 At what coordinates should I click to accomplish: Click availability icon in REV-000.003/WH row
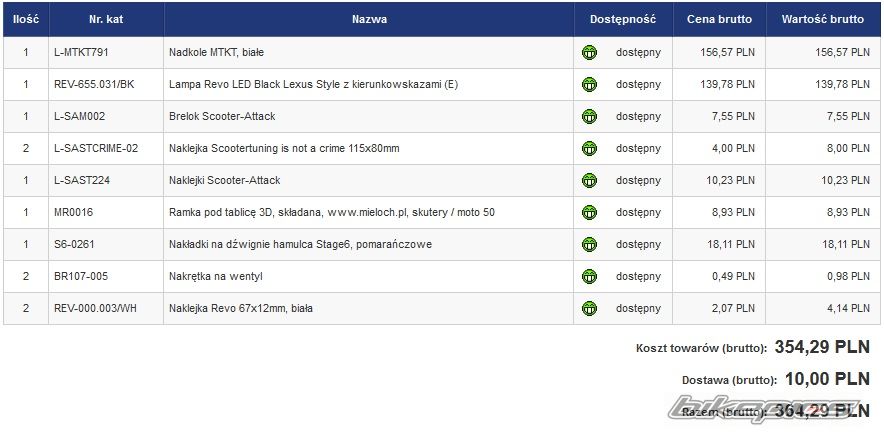(x=589, y=308)
